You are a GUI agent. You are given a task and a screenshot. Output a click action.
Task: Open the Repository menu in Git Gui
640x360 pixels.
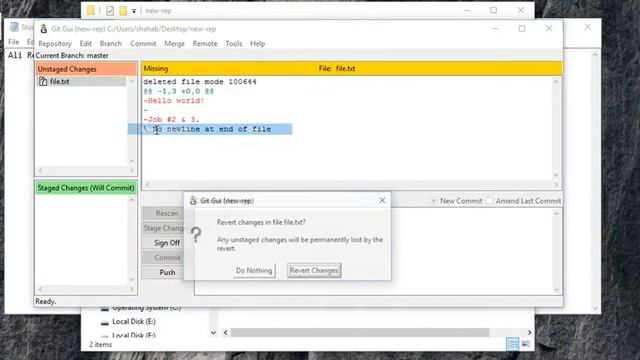tap(55, 43)
